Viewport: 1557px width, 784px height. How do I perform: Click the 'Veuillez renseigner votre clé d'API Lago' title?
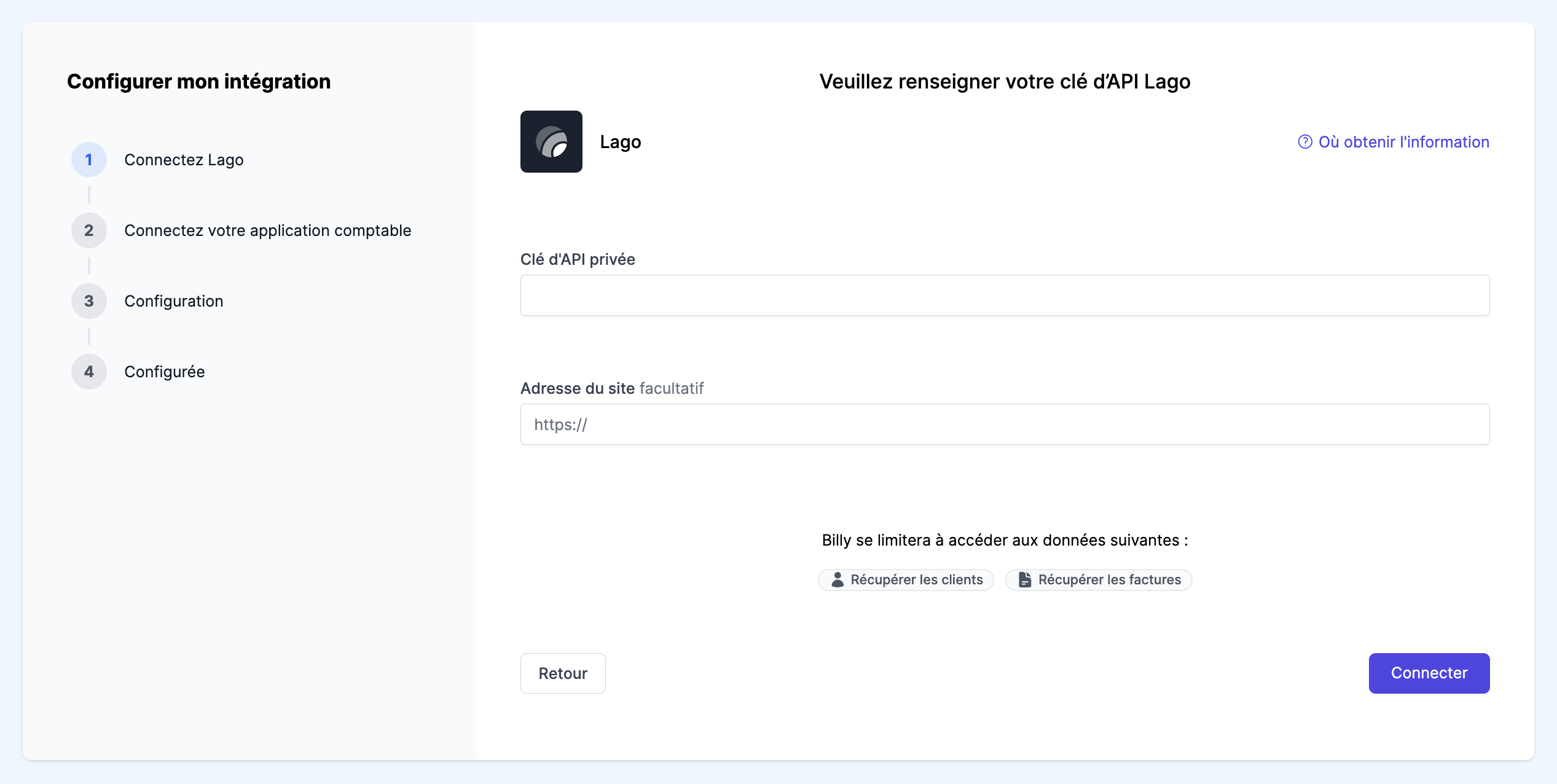click(x=1005, y=81)
